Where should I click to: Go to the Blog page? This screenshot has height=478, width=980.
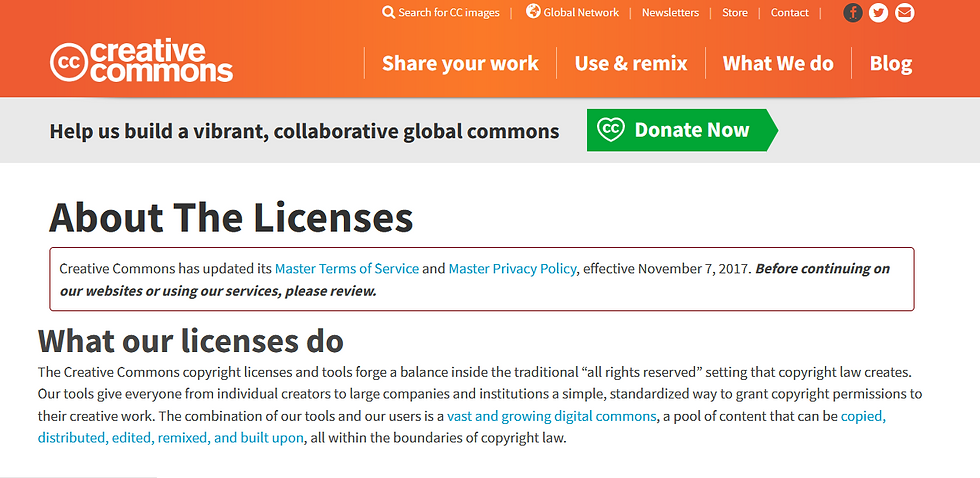pyautogui.click(x=891, y=63)
